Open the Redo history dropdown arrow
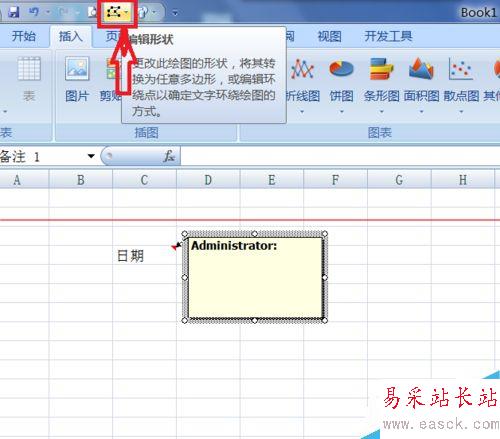Image resolution: width=500 pixels, height=439 pixels. (x=77, y=13)
